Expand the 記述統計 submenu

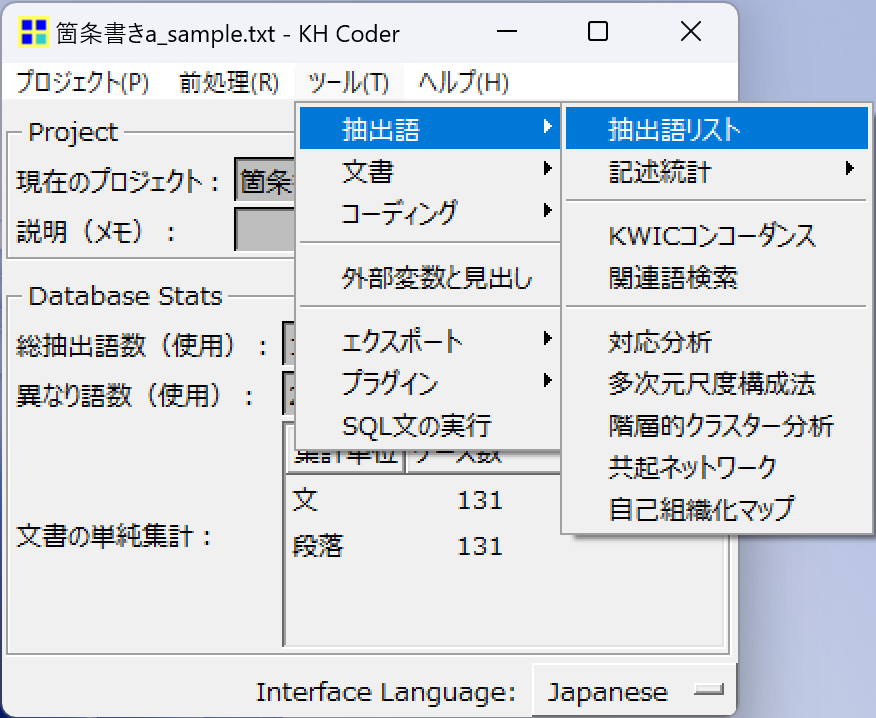[717, 171]
